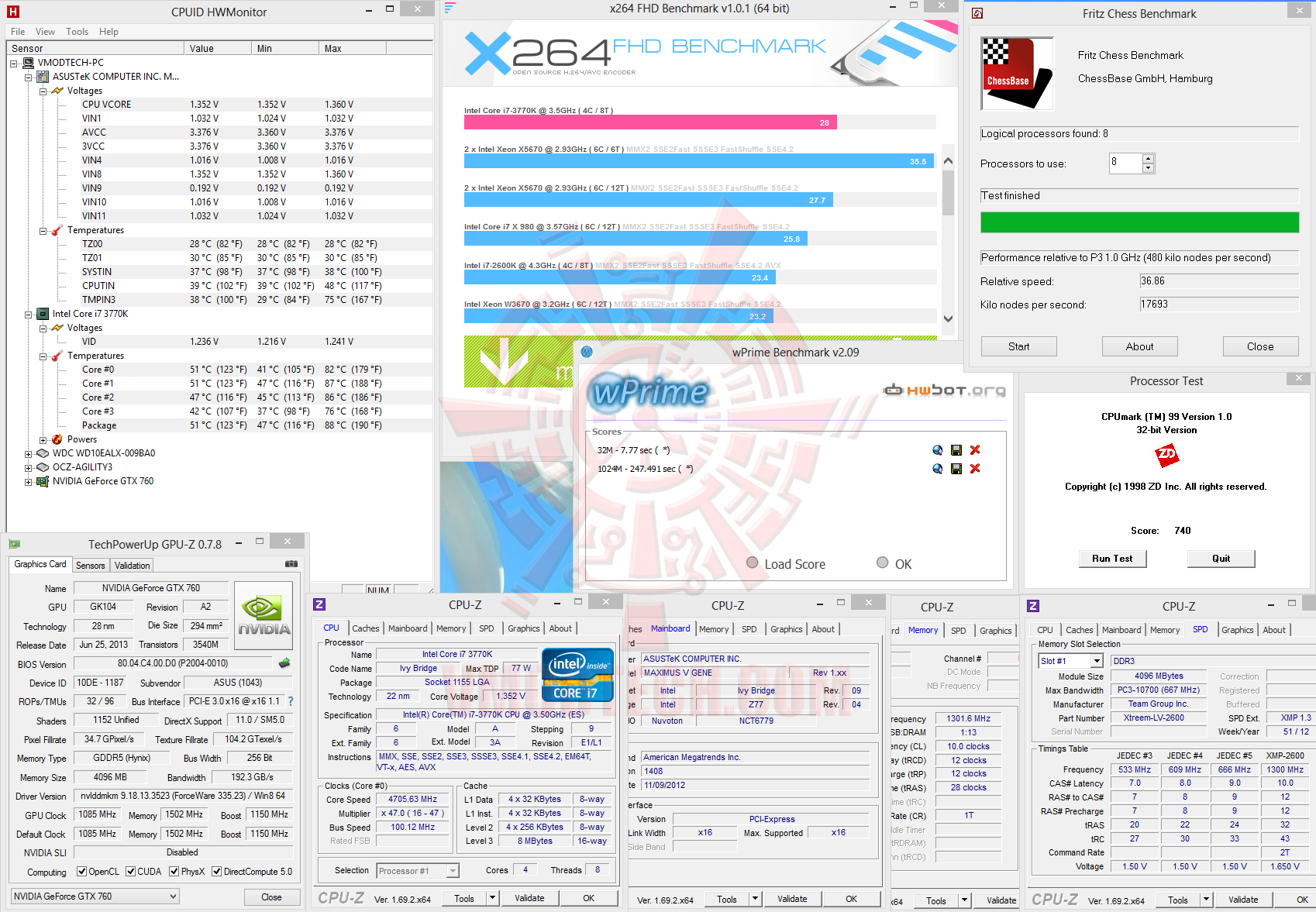Click the wPrime title bar icon
1316x912 pixels.
587,353
